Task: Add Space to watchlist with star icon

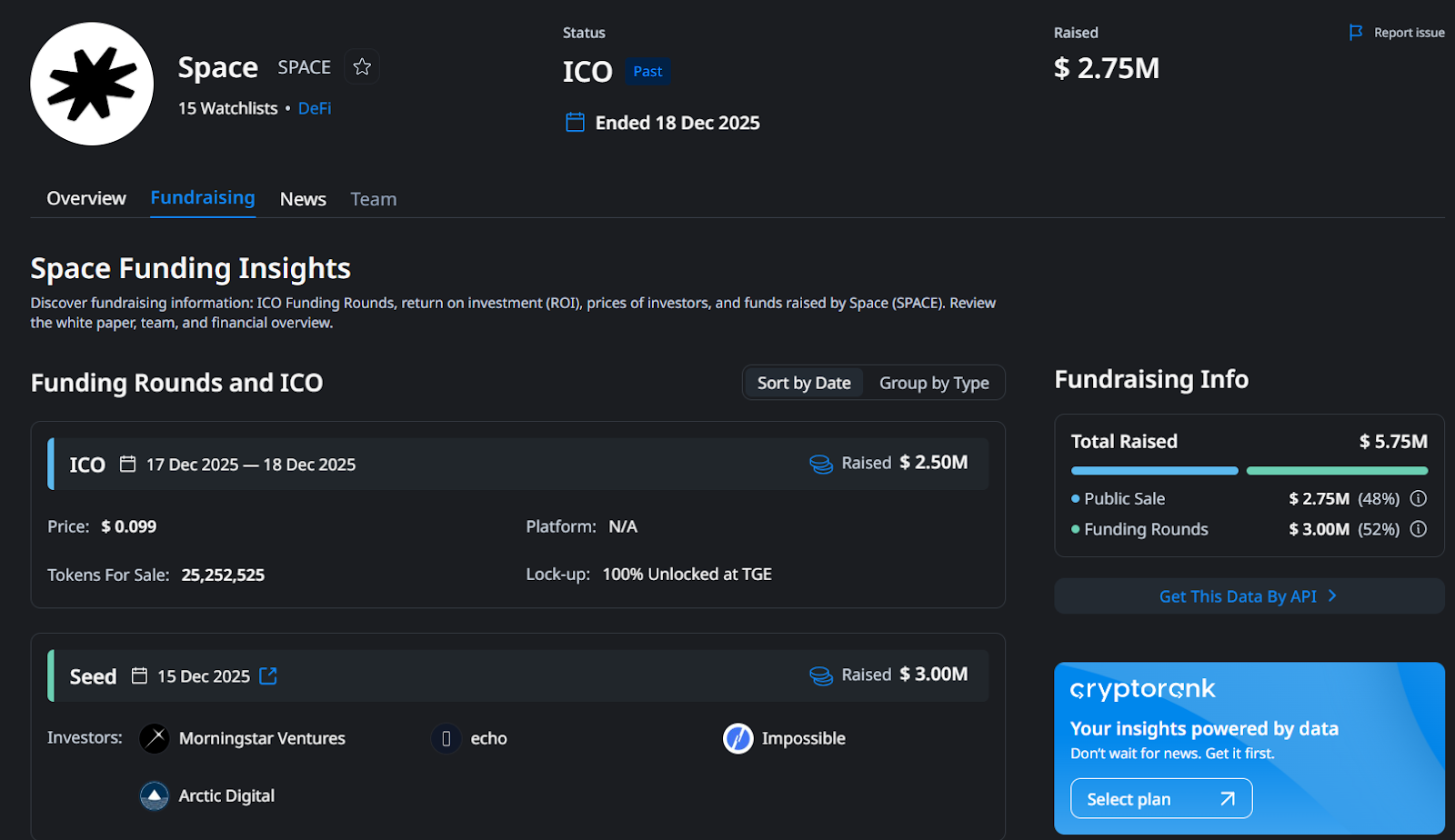Action: (x=362, y=67)
